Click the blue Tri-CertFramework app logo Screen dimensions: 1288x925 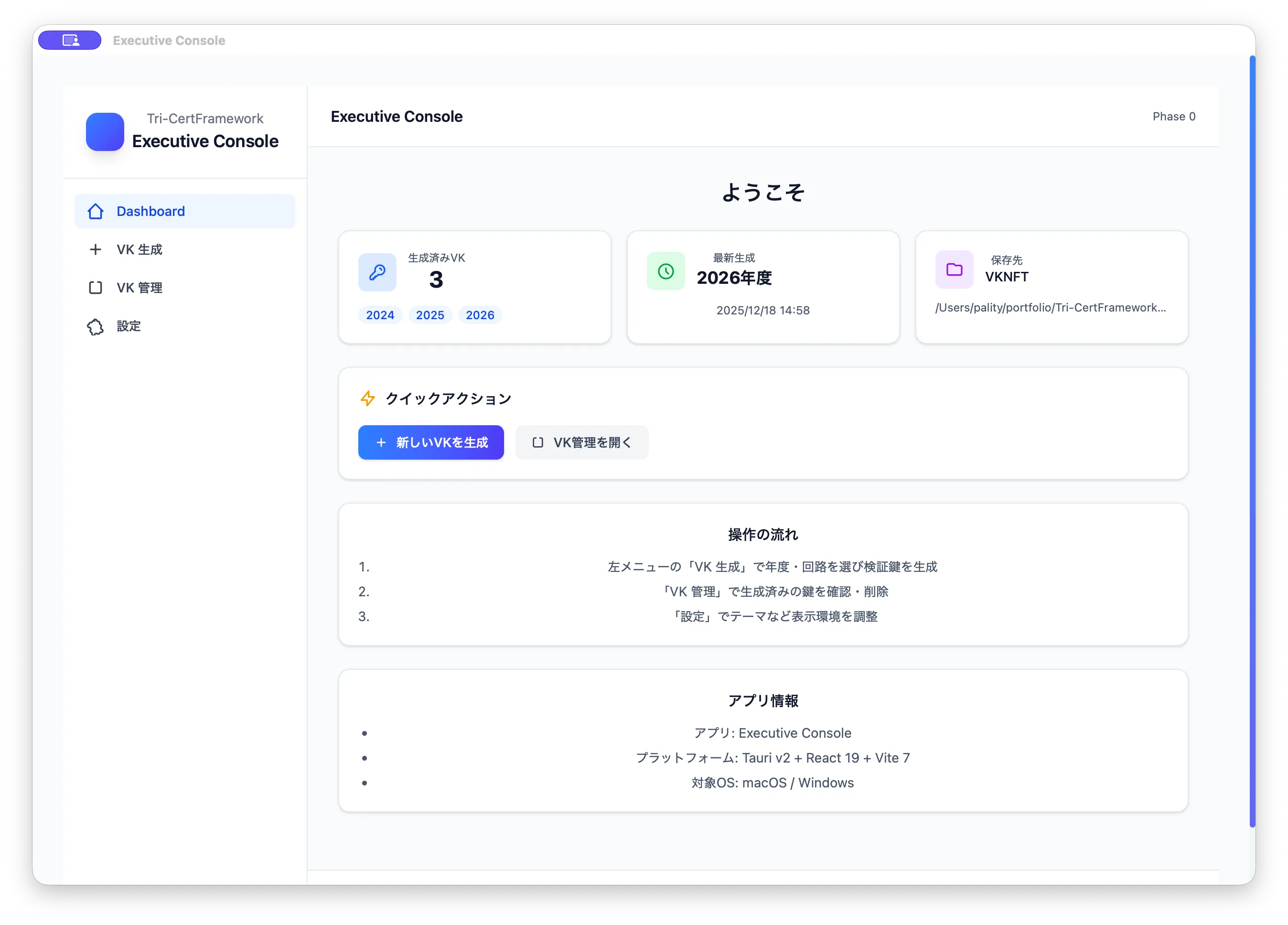[x=105, y=132]
